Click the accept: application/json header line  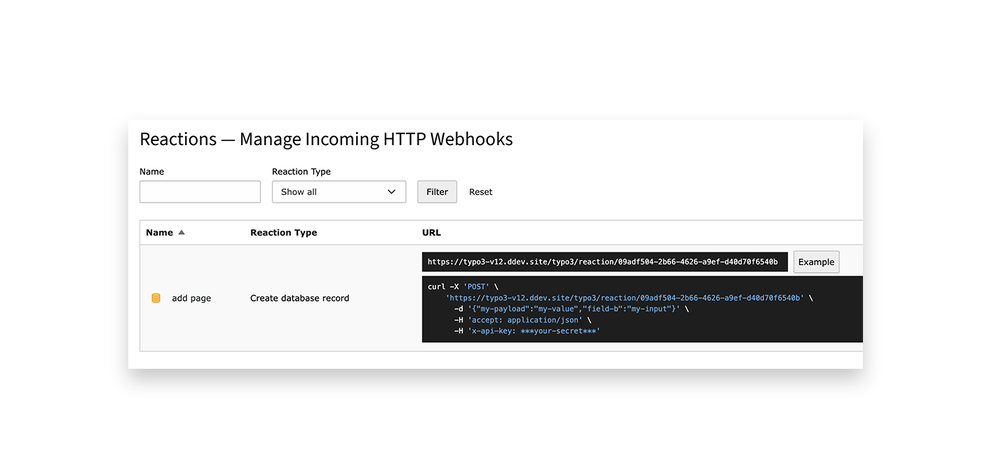523,320
